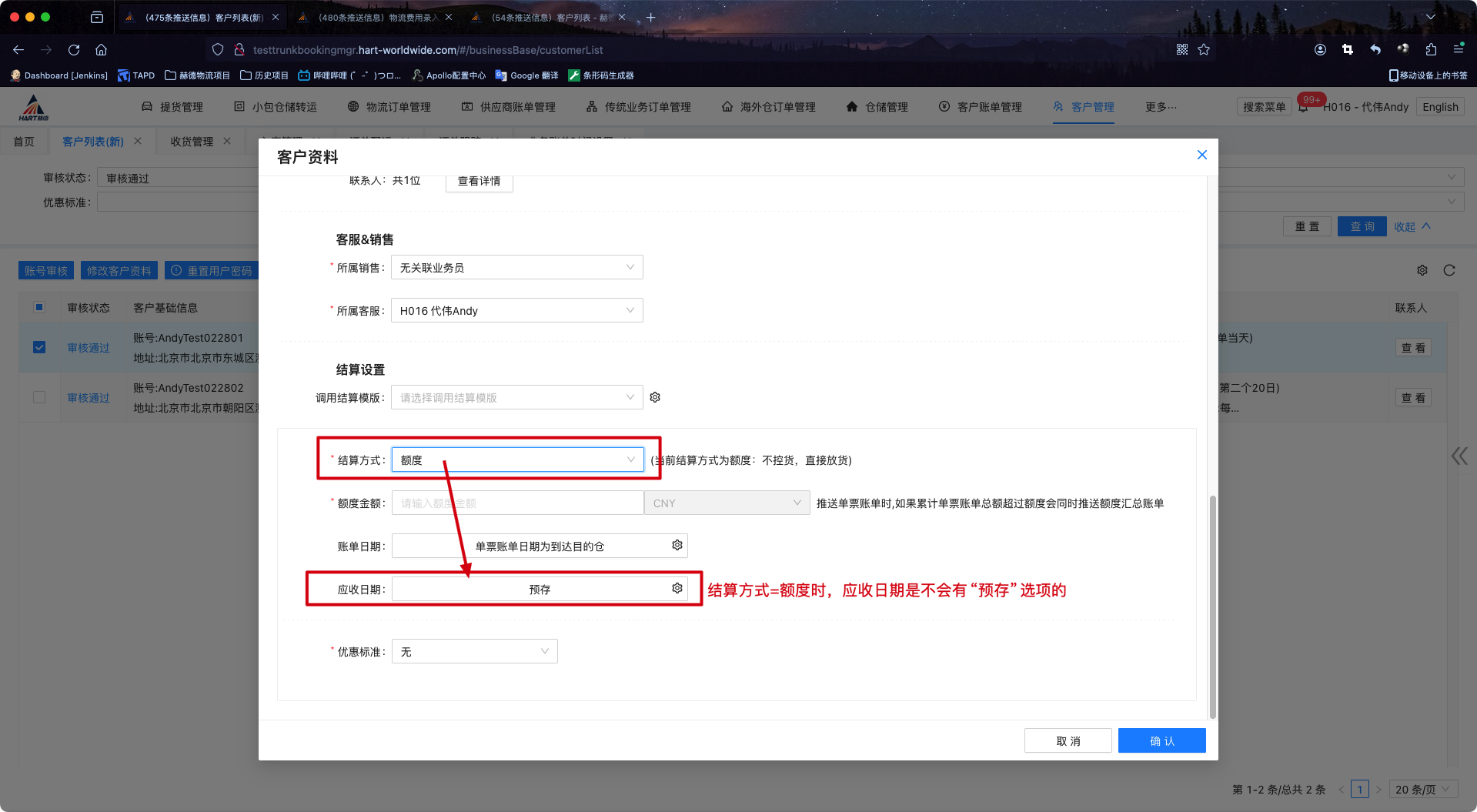Screen dimensions: 1477x812
Task: Open the CNY currency dropdown
Action: click(x=727, y=502)
